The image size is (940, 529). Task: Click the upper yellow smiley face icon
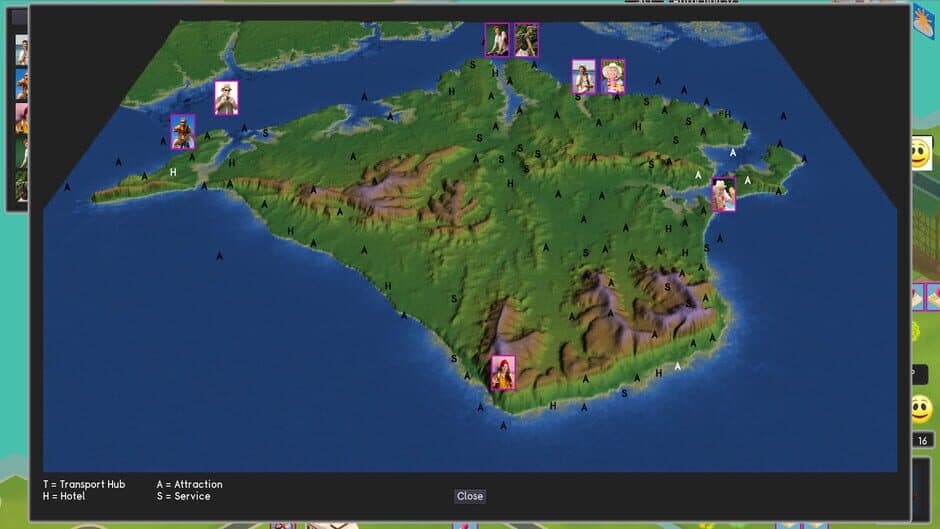(921, 153)
